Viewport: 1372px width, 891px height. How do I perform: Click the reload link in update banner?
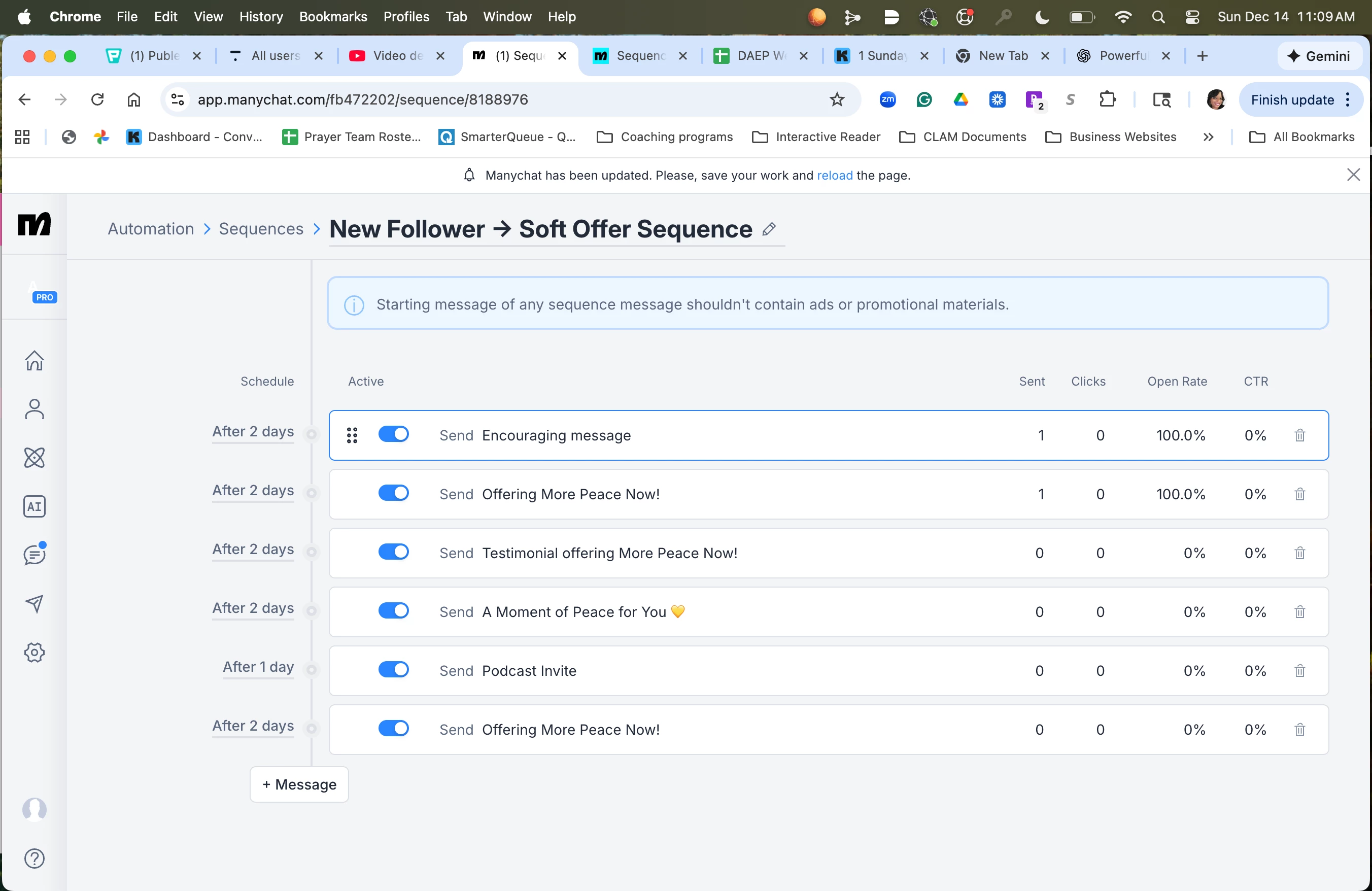(x=834, y=175)
